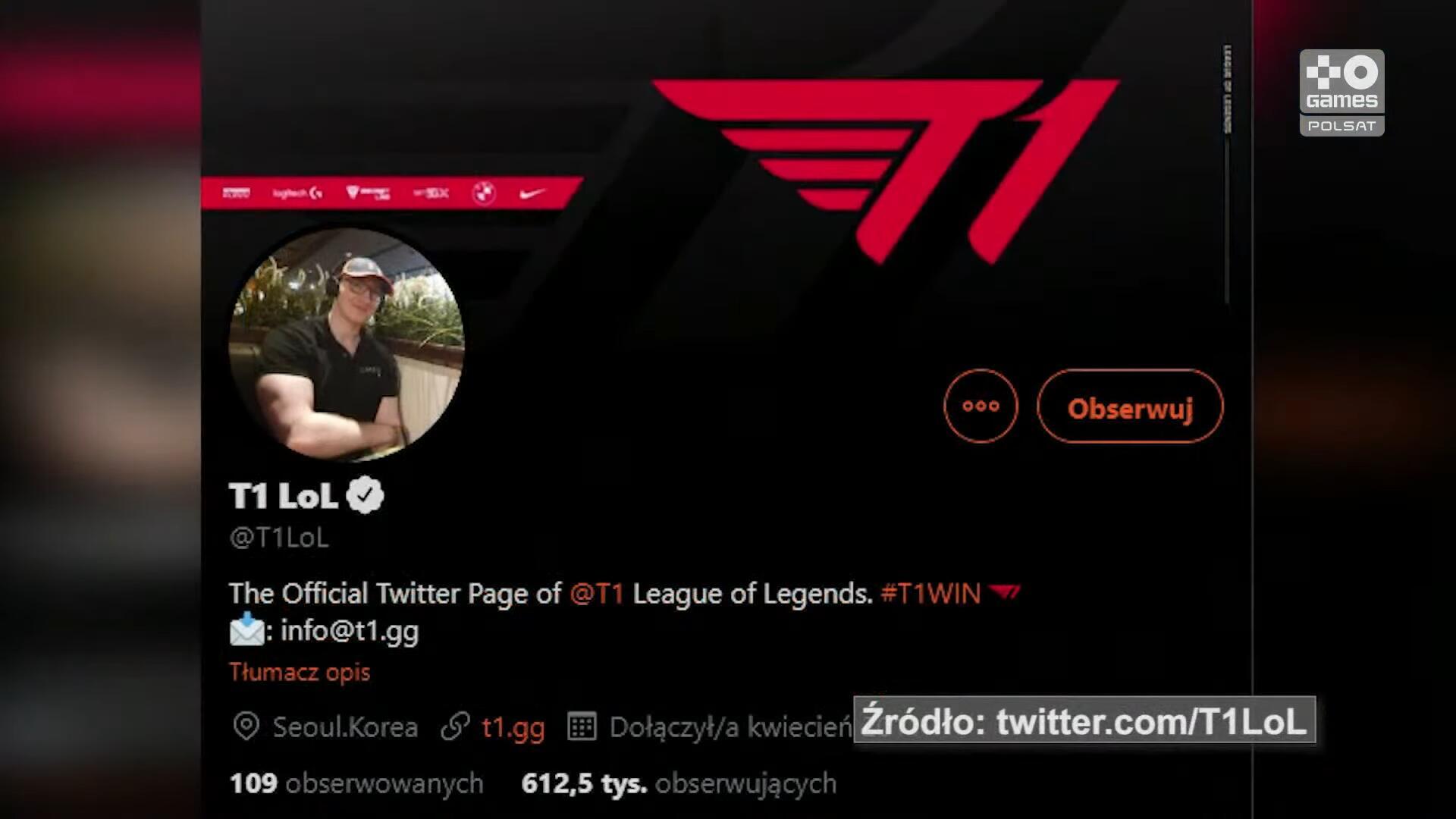This screenshot has width=1456, height=819.
Task: Click the envelope email icon in bio
Action: [x=247, y=631]
